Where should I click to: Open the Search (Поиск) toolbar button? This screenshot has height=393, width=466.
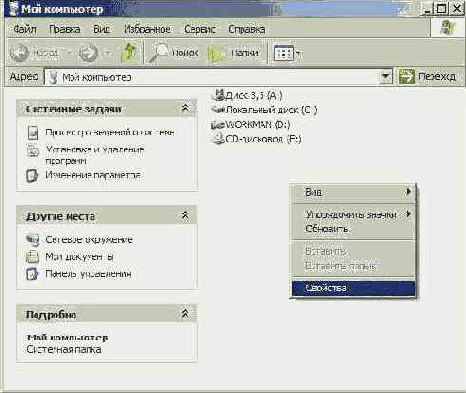[174, 53]
